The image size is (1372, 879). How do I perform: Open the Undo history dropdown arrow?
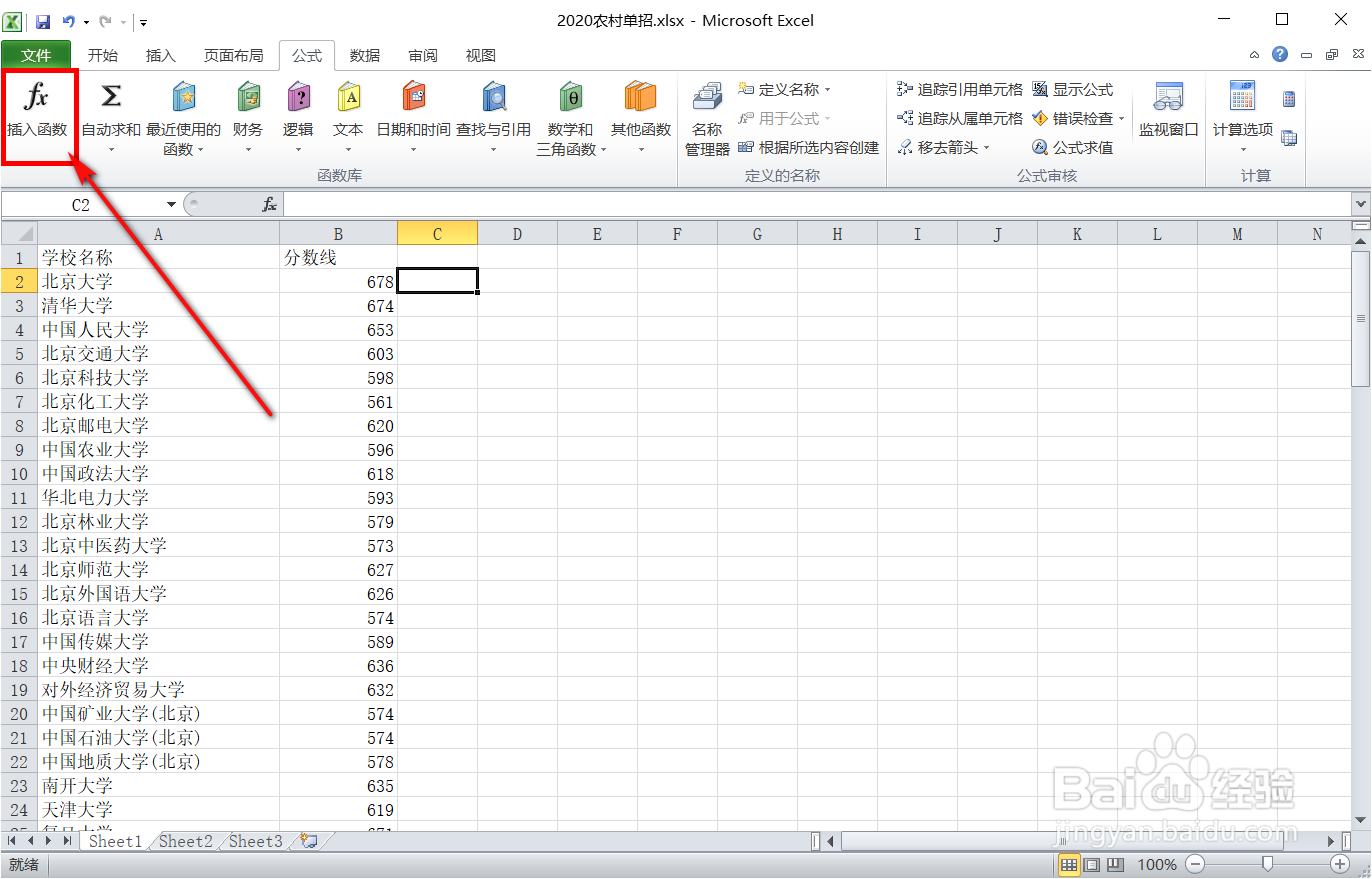(86, 21)
